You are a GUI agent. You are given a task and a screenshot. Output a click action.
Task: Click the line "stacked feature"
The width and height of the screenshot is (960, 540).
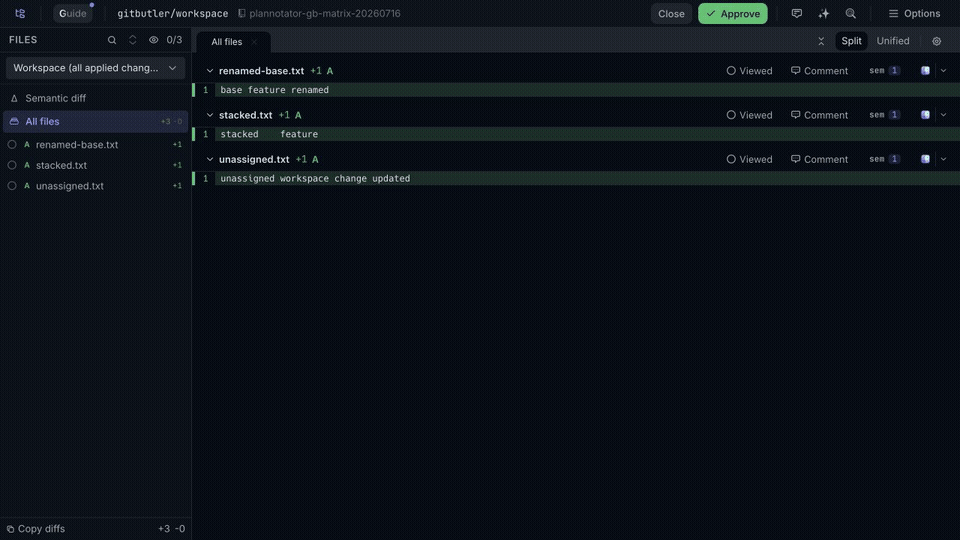click(x=269, y=134)
